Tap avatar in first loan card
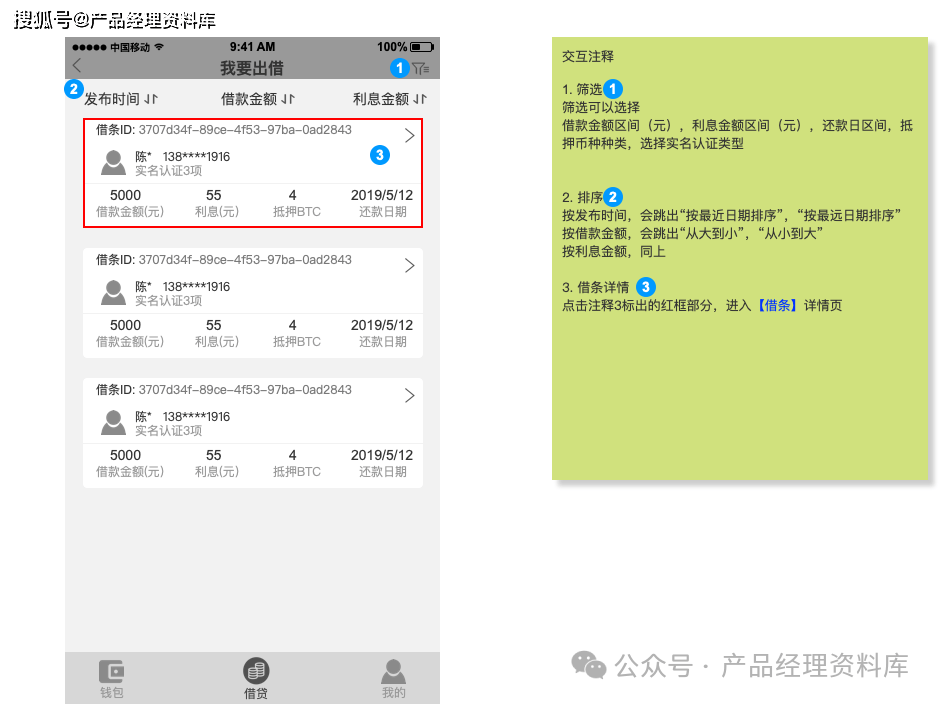 click(x=113, y=163)
